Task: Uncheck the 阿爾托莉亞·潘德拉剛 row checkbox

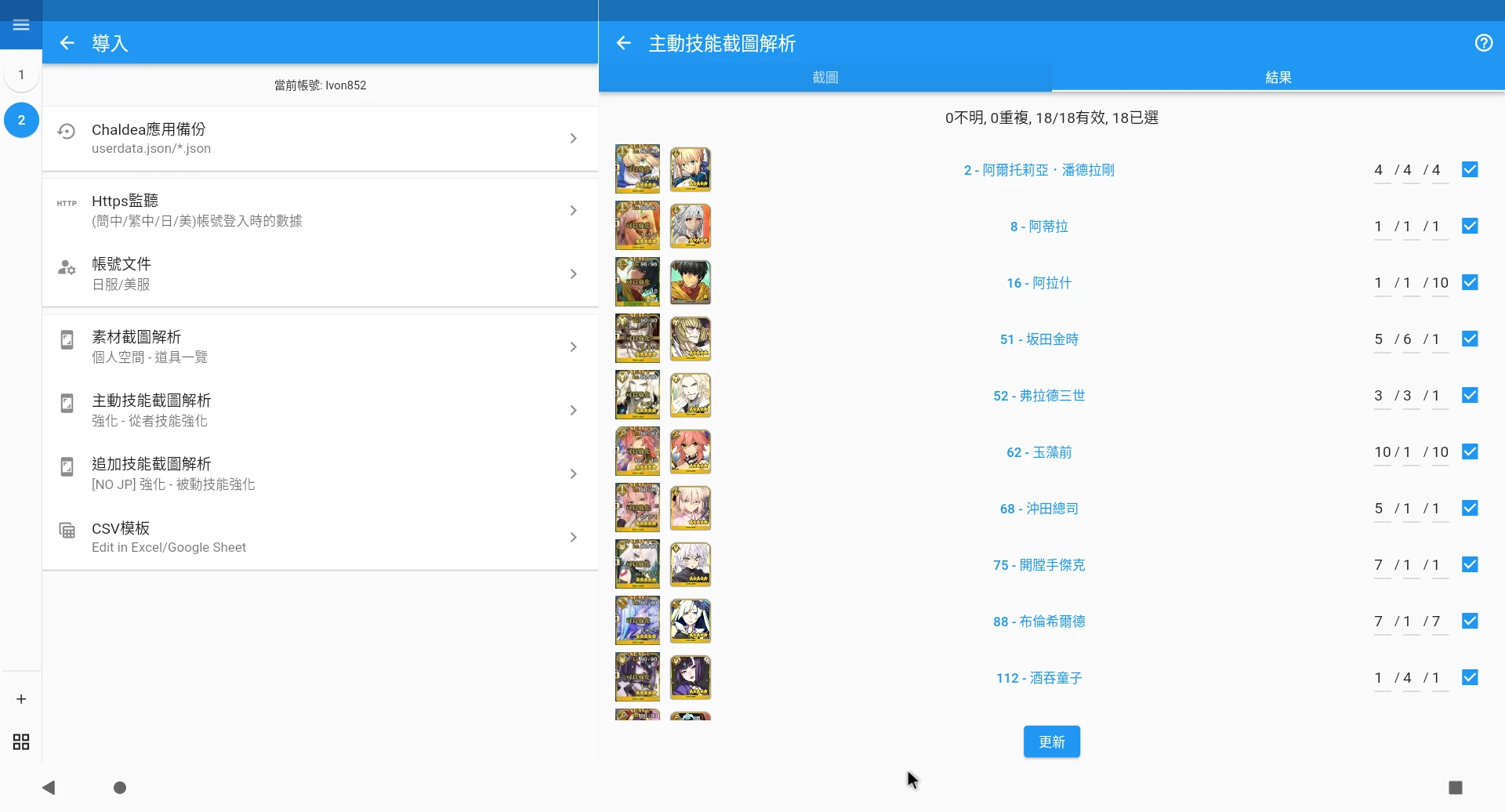Action: click(x=1471, y=169)
